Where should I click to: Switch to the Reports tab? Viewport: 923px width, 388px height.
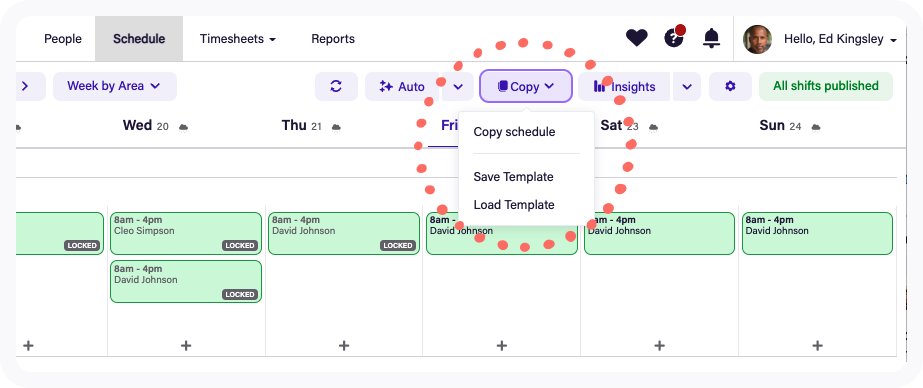[x=333, y=39]
